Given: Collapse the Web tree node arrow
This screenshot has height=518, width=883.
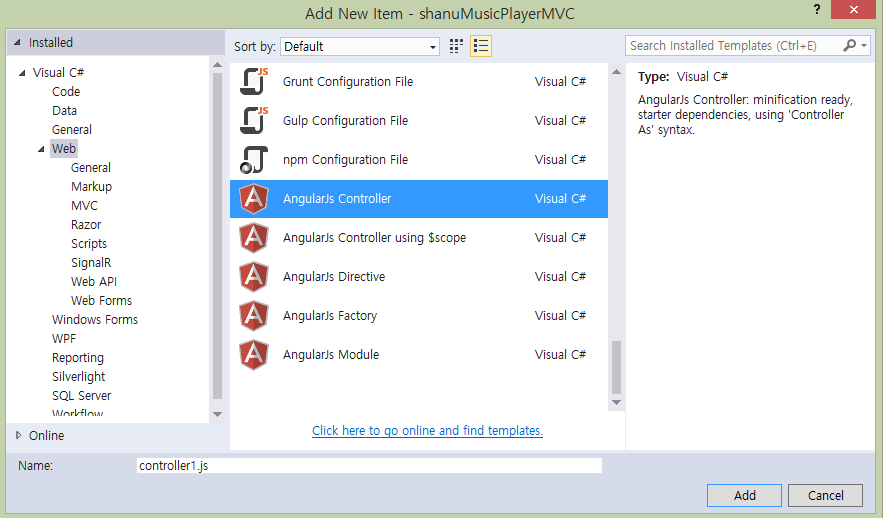Looking at the screenshot, I should 41,149.
